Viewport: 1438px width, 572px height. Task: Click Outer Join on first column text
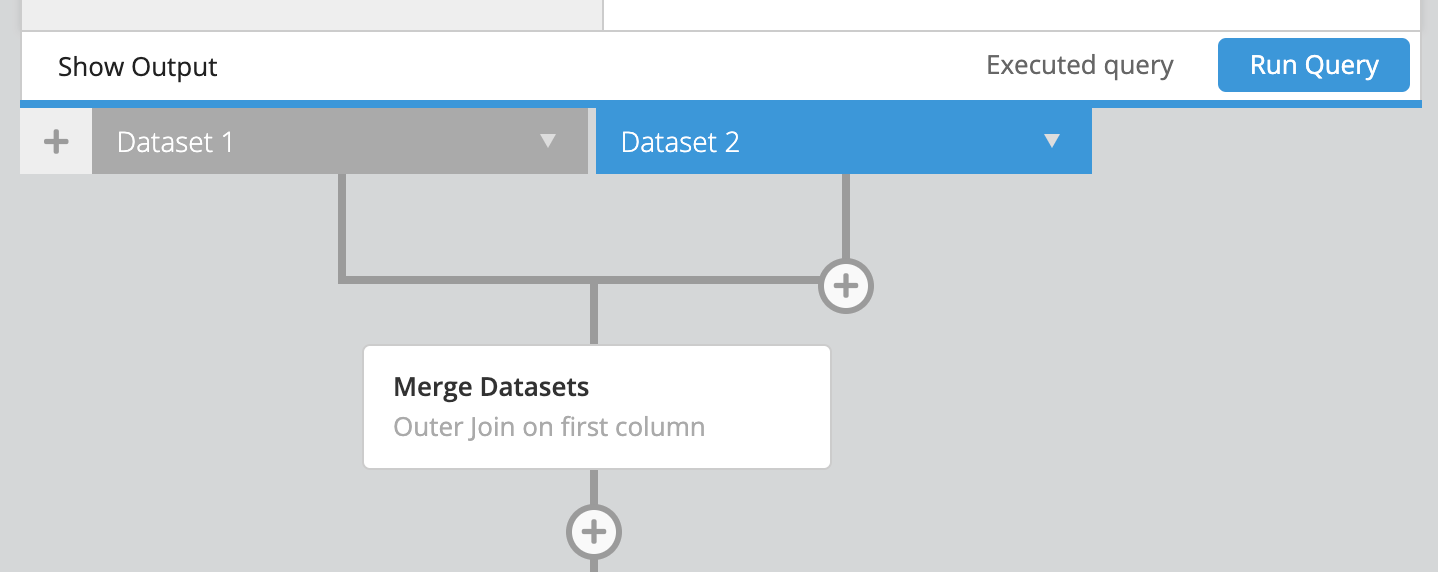coord(549,427)
